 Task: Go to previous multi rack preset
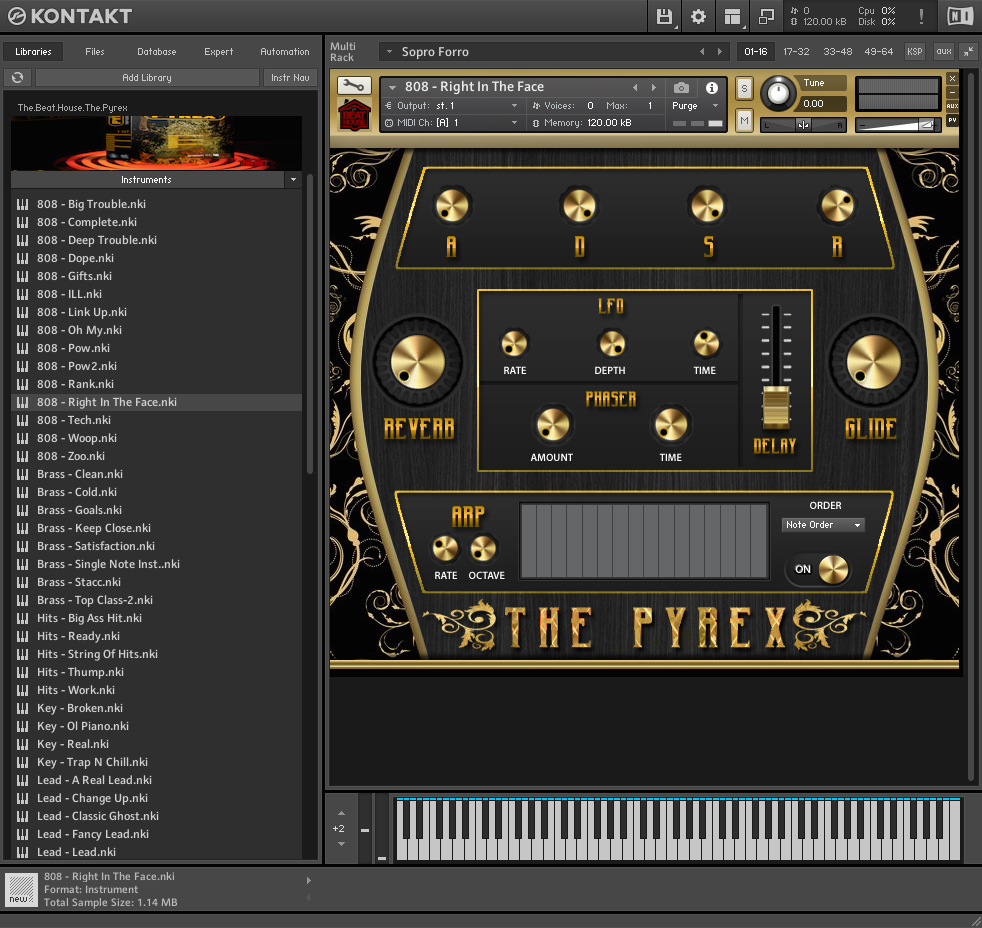point(701,52)
